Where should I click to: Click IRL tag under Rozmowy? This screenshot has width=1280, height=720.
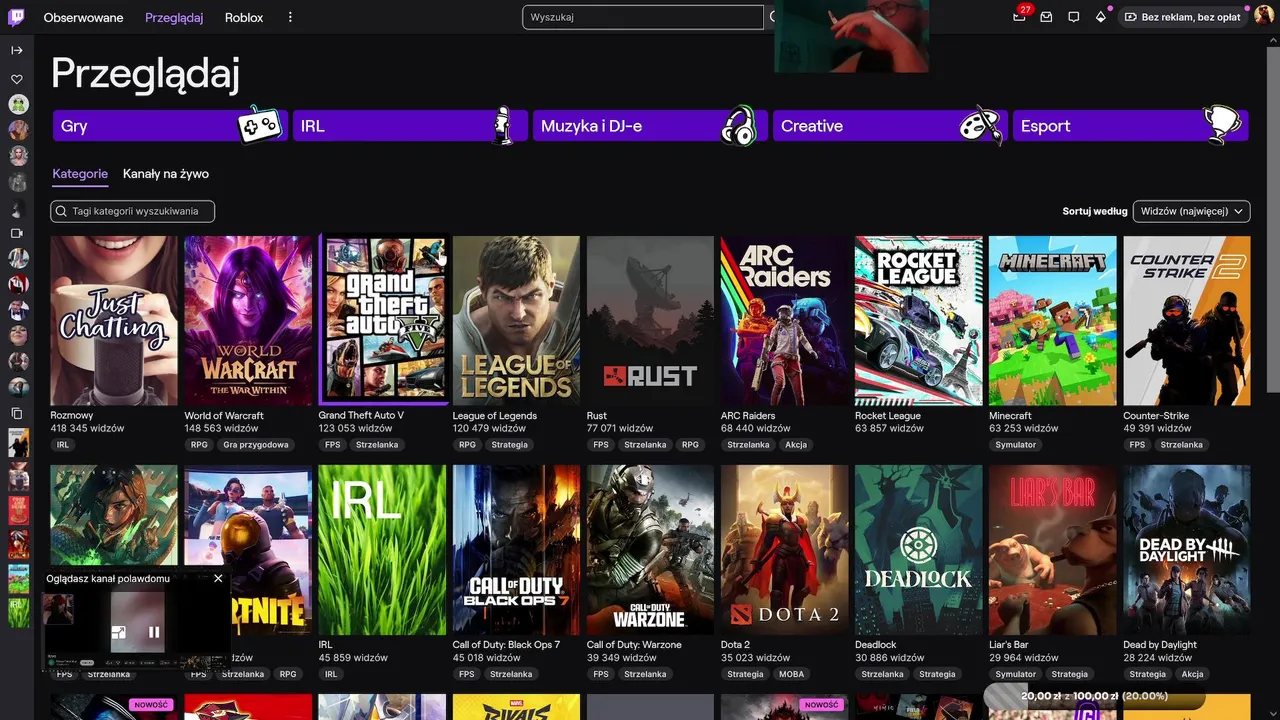point(63,445)
